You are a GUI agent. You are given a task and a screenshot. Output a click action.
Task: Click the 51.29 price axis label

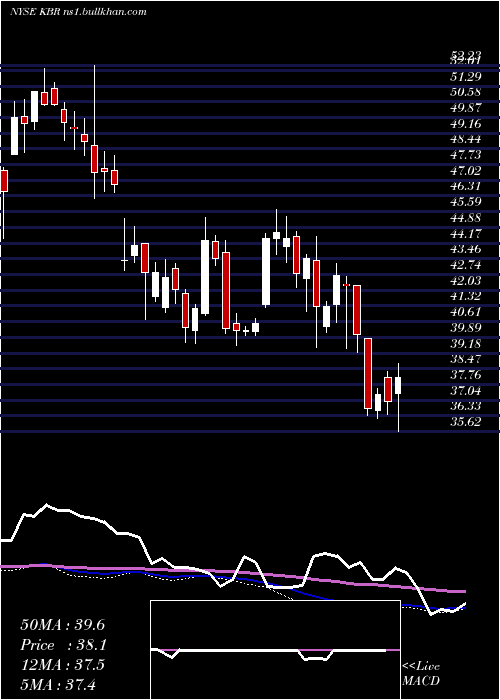click(x=466, y=76)
